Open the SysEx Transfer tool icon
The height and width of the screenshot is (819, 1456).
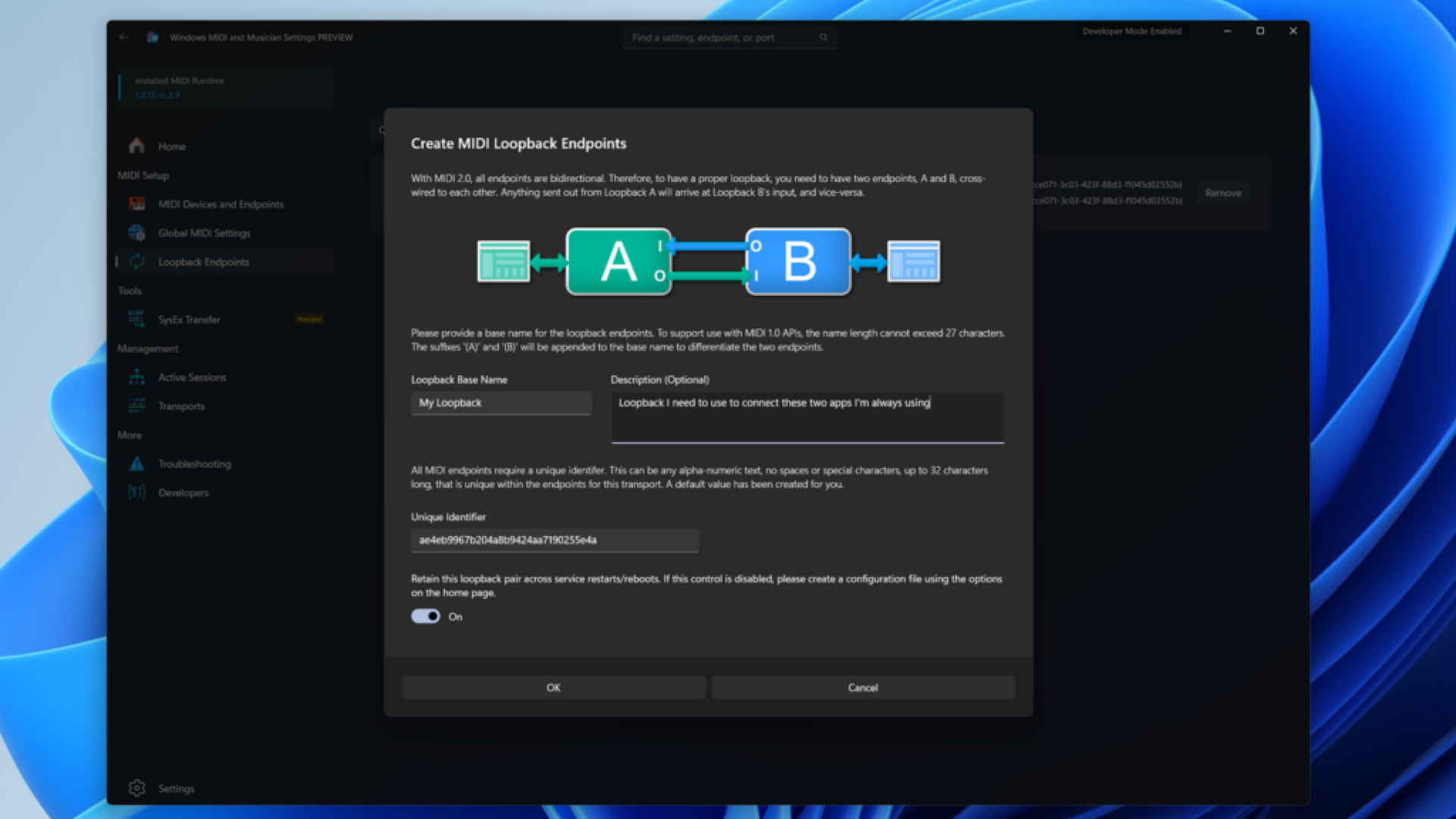pyautogui.click(x=136, y=319)
